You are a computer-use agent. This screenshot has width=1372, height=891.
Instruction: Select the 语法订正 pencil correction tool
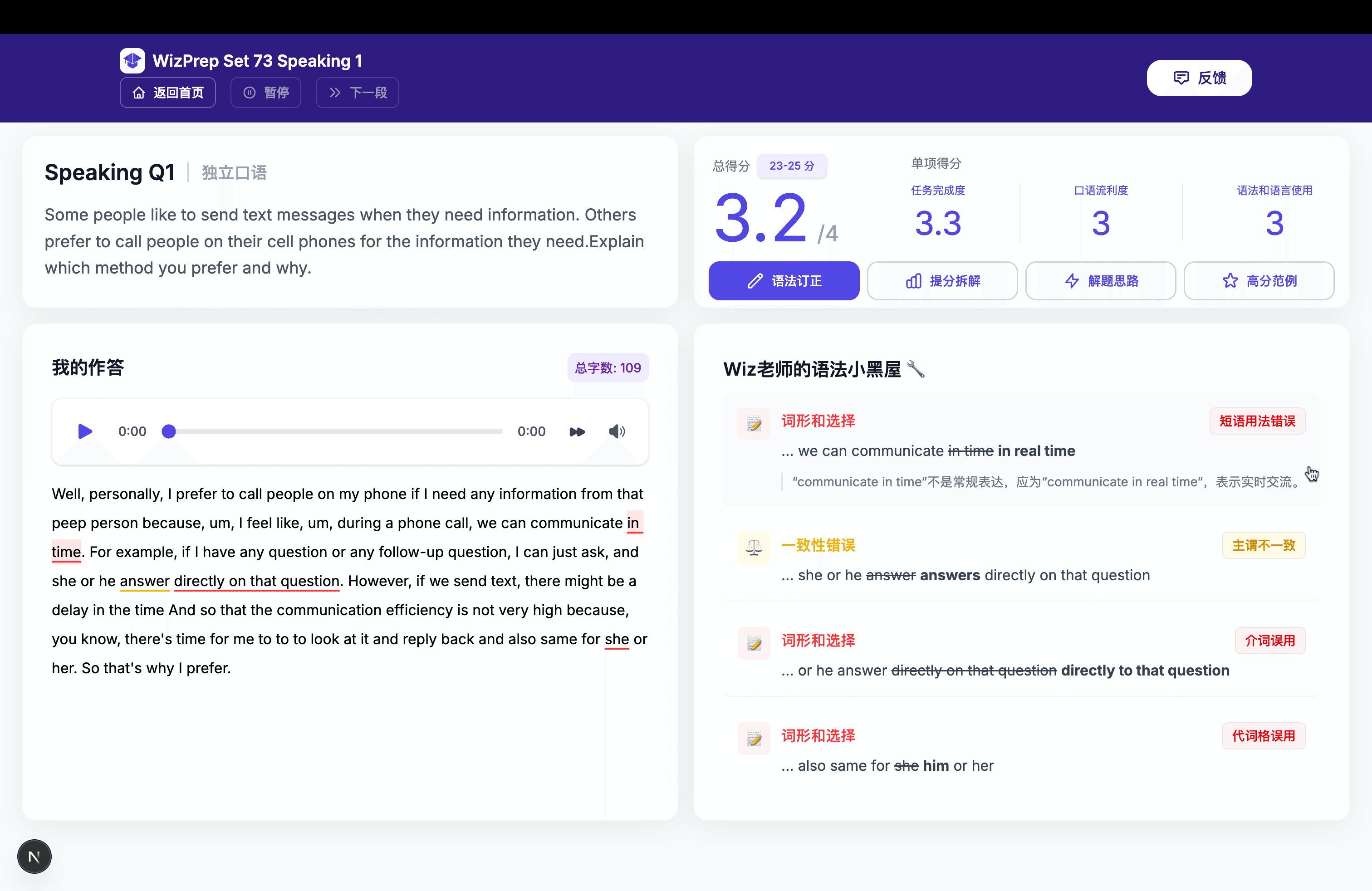point(784,281)
